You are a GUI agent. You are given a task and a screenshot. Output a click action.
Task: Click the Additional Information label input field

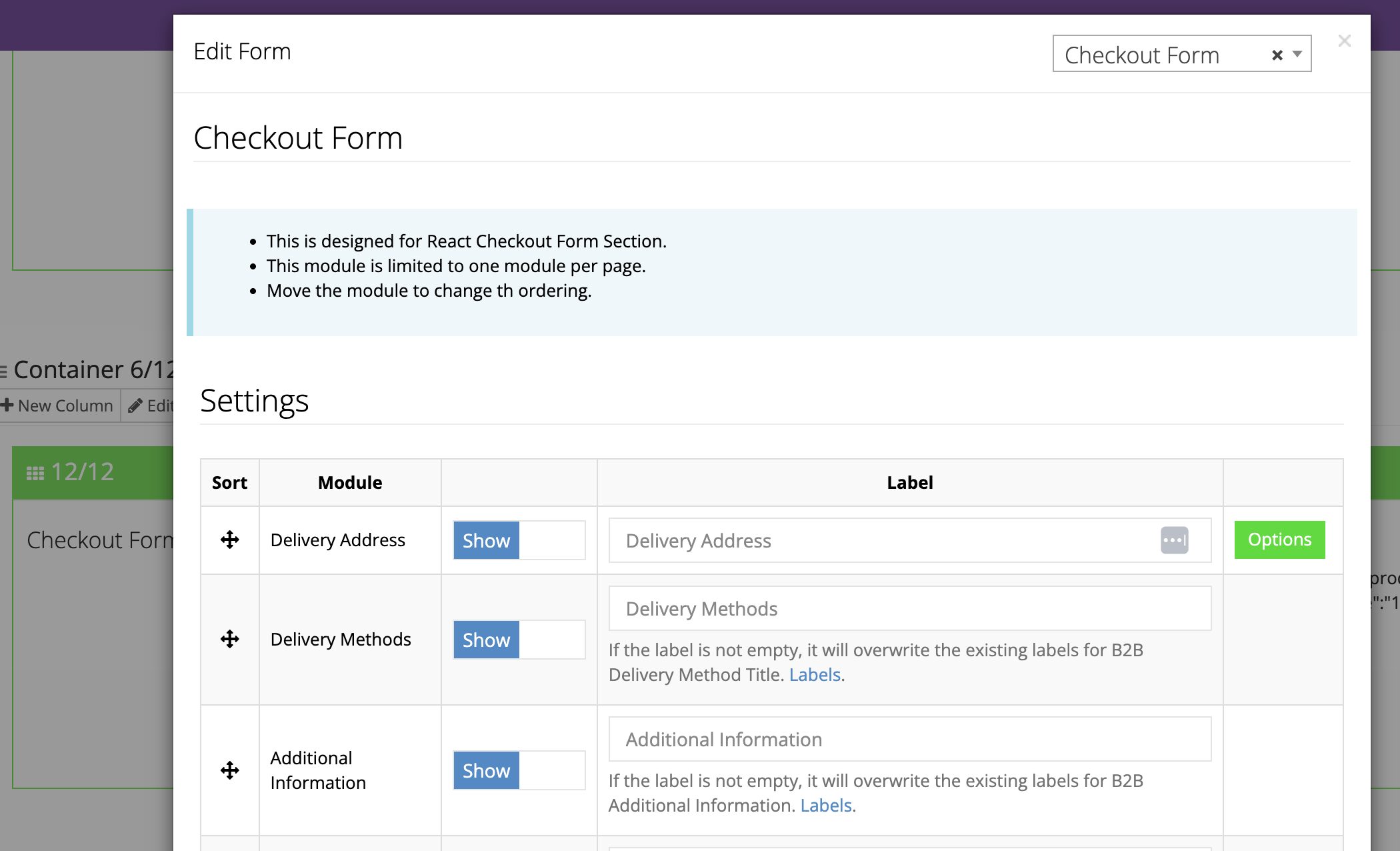click(x=909, y=739)
